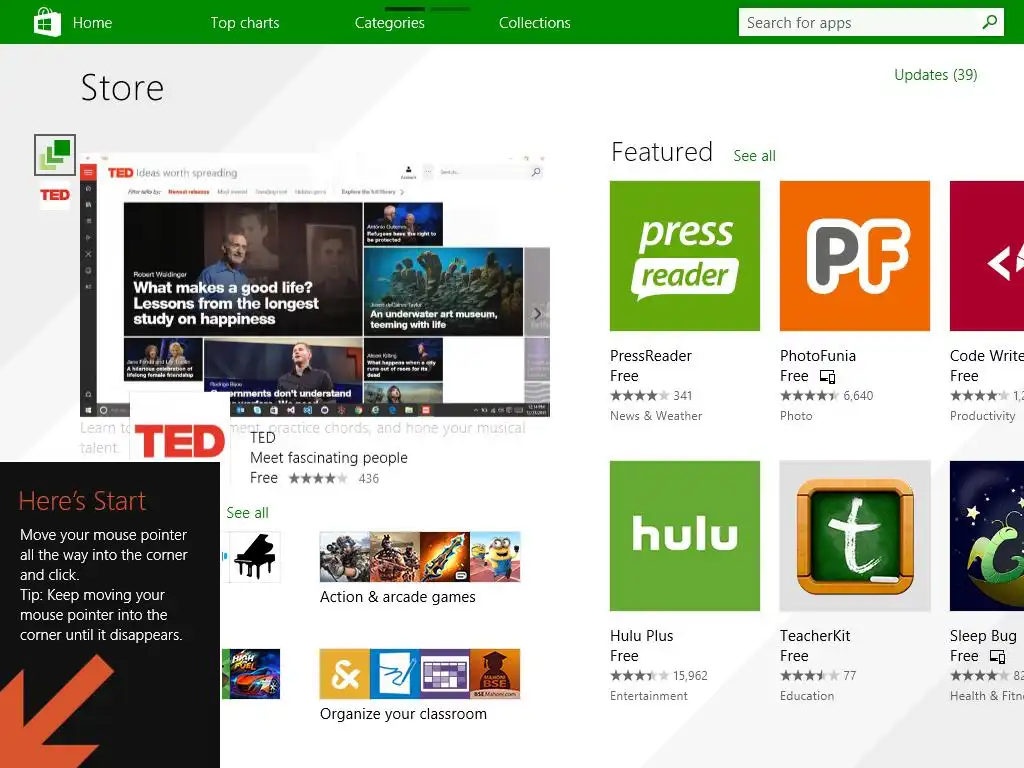Screen dimensions: 1024x768
Task: Open Updates (39) link
Action: point(935,75)
